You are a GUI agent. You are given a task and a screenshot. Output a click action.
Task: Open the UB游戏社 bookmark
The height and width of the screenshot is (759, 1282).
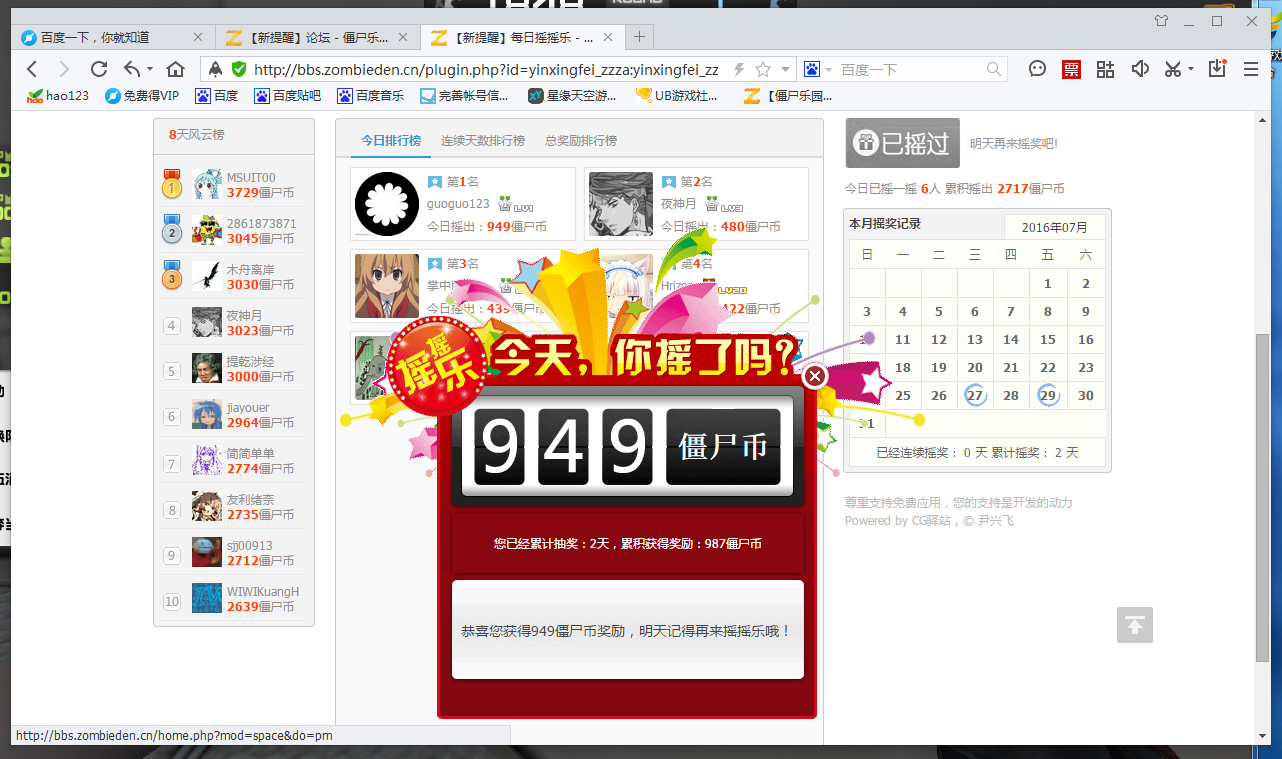tap(677, 96)
